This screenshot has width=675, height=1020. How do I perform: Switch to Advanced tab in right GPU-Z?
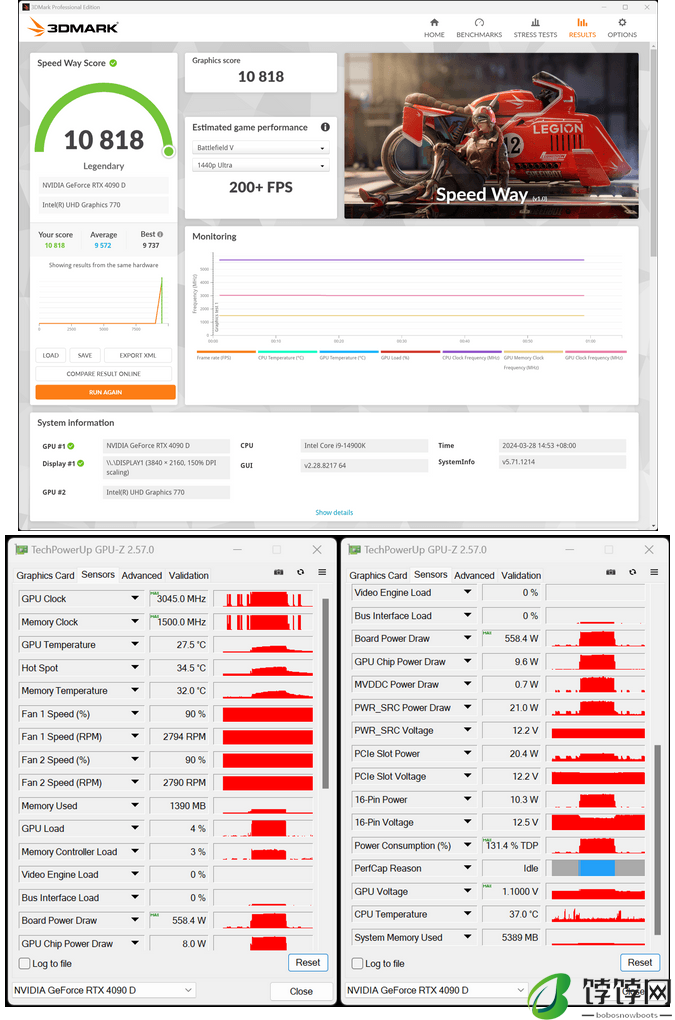tap(474, 576)
